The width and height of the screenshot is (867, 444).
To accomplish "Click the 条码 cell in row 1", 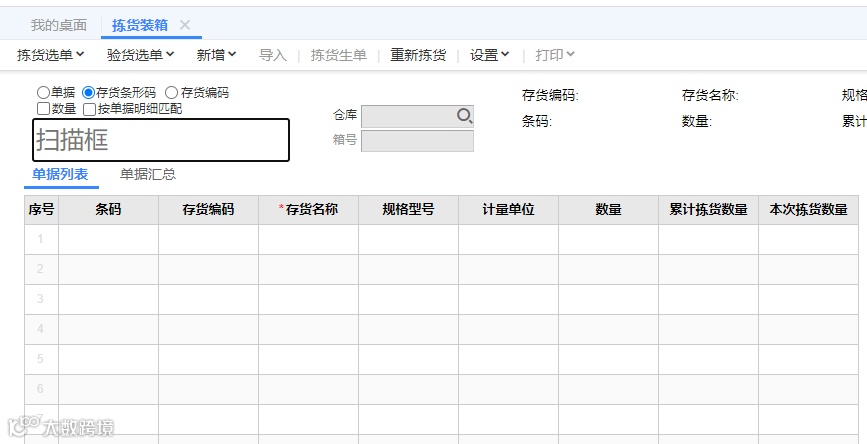I will click(x=108, y=239).
